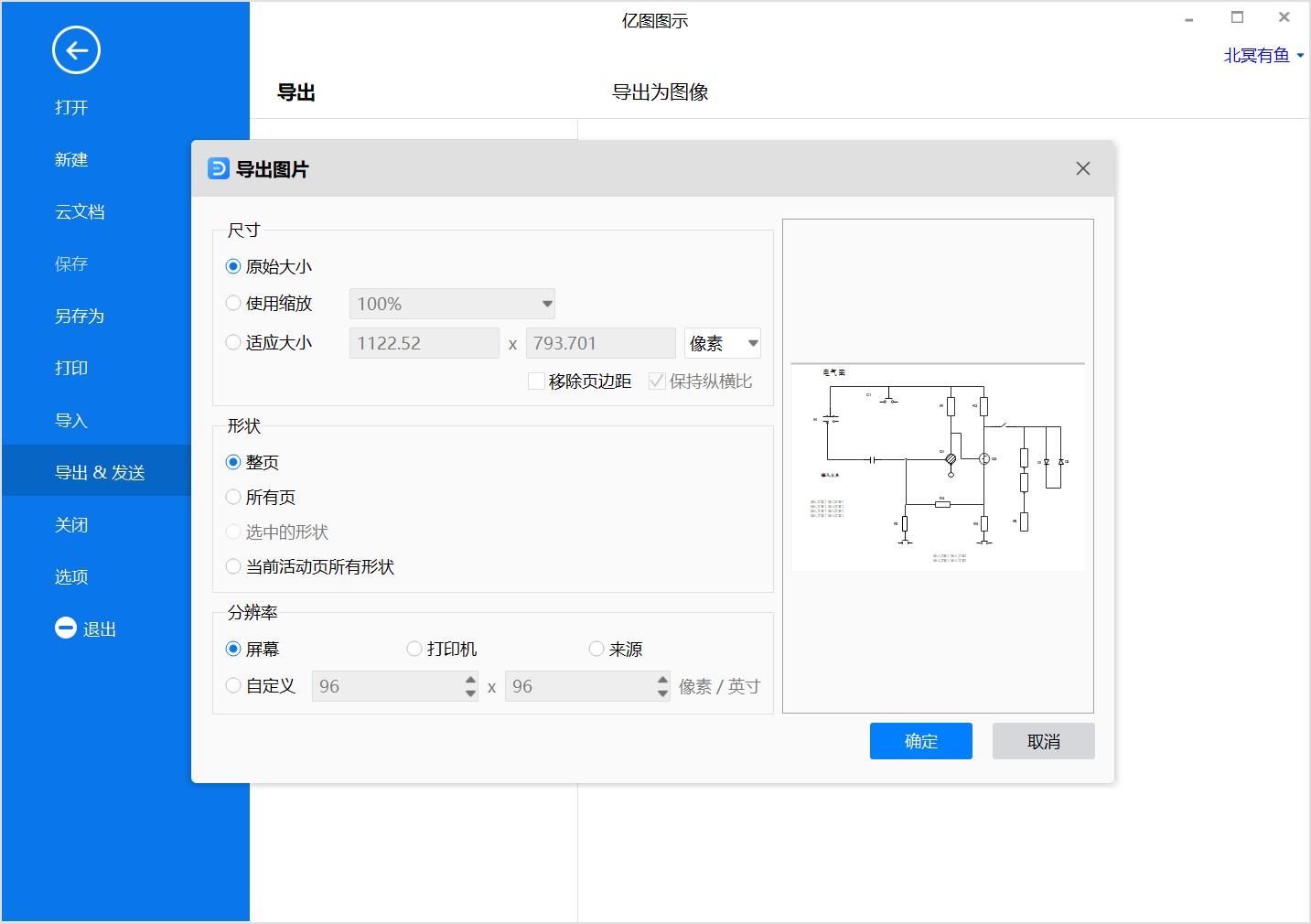The image size is (1311, 924).
Task: Decrease second custom resolution with down arrow
Action: click(x=662, y=693)
